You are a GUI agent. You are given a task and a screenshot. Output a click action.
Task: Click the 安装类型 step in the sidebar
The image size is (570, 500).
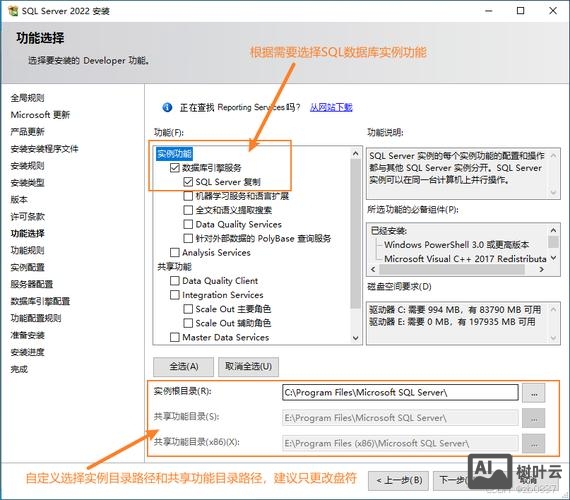click(x=27, y=183)
